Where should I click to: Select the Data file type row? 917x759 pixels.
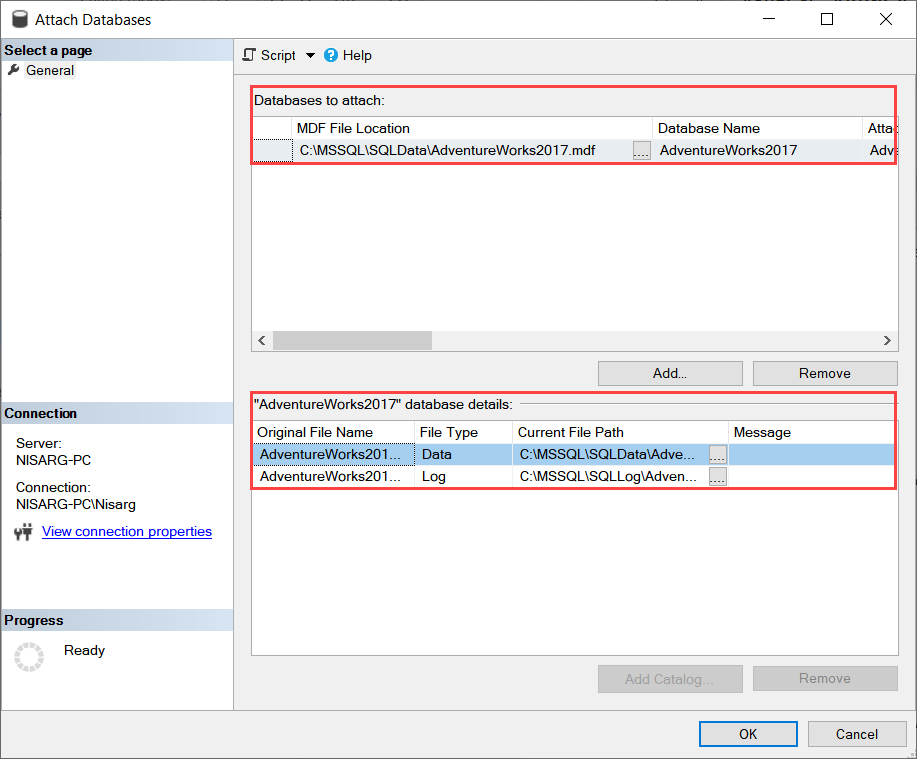pos(450,454)
